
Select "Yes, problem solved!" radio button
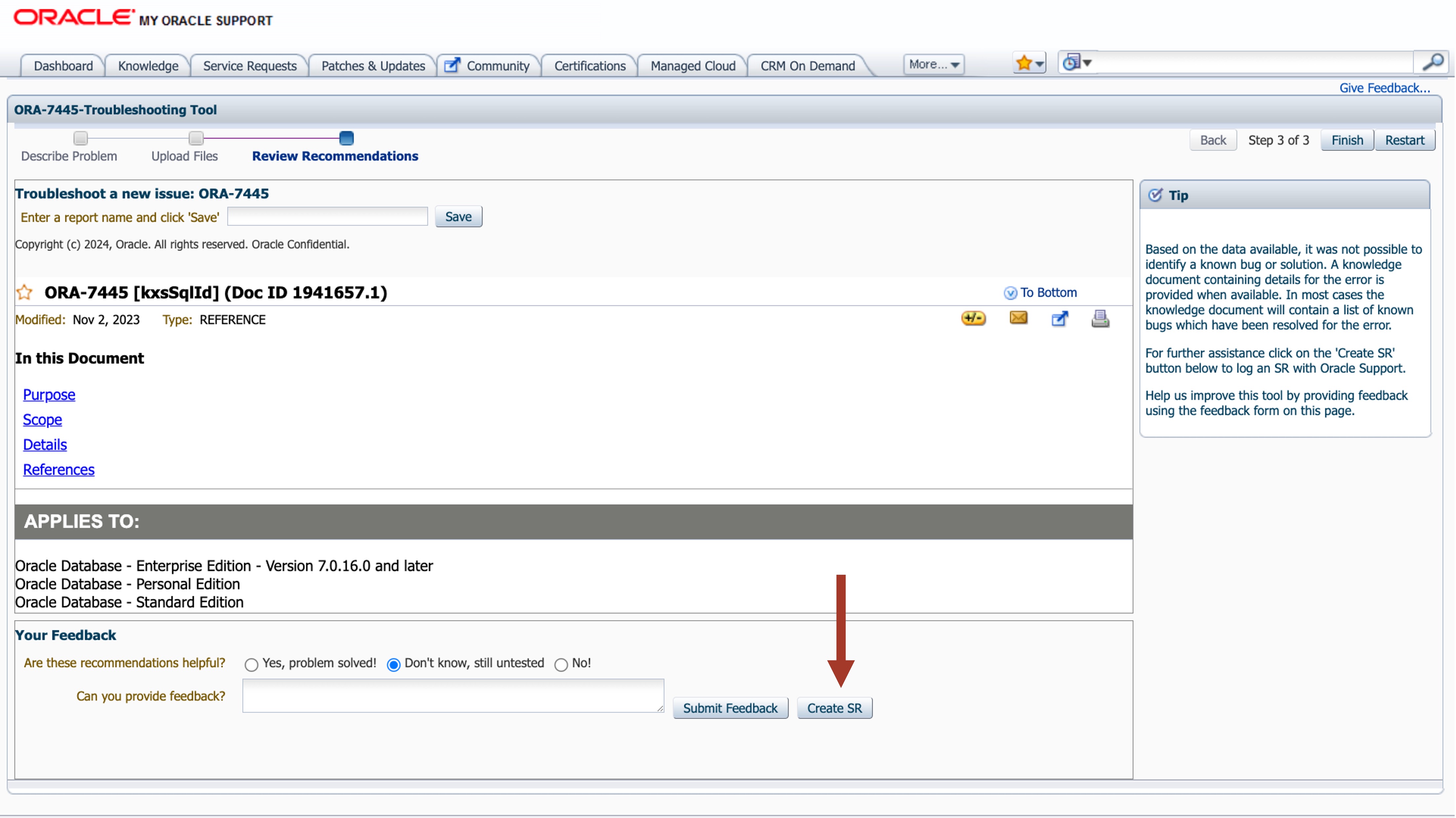[x=252, y=665]
